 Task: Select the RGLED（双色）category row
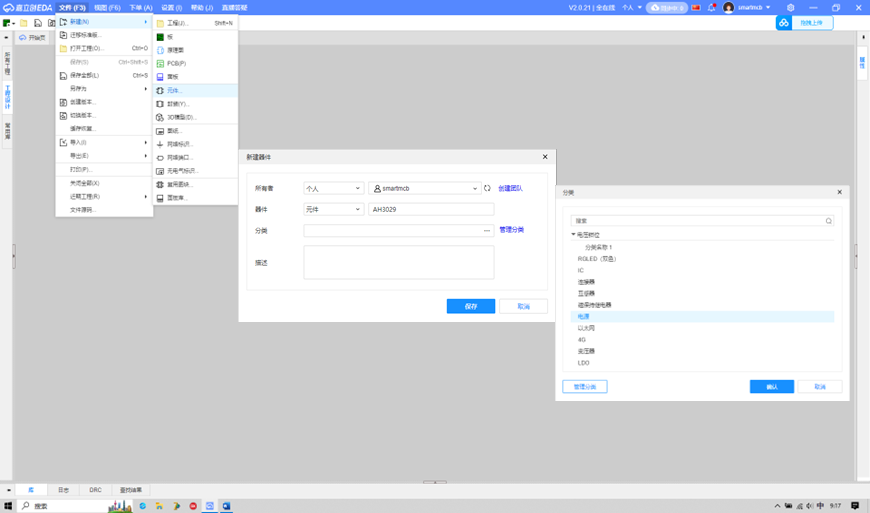point(702,259)
